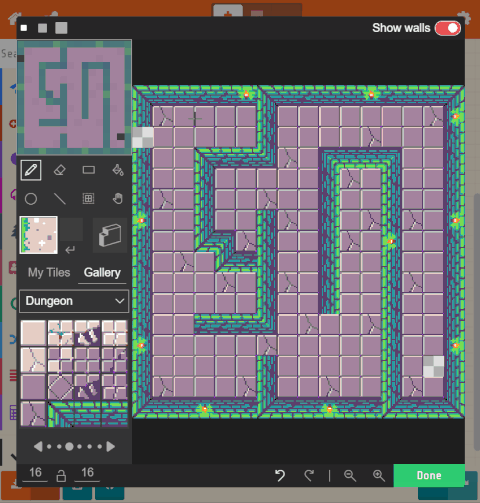480x503 pixels.
Task: Select the circle drawing tool
Action: point(31,199)
